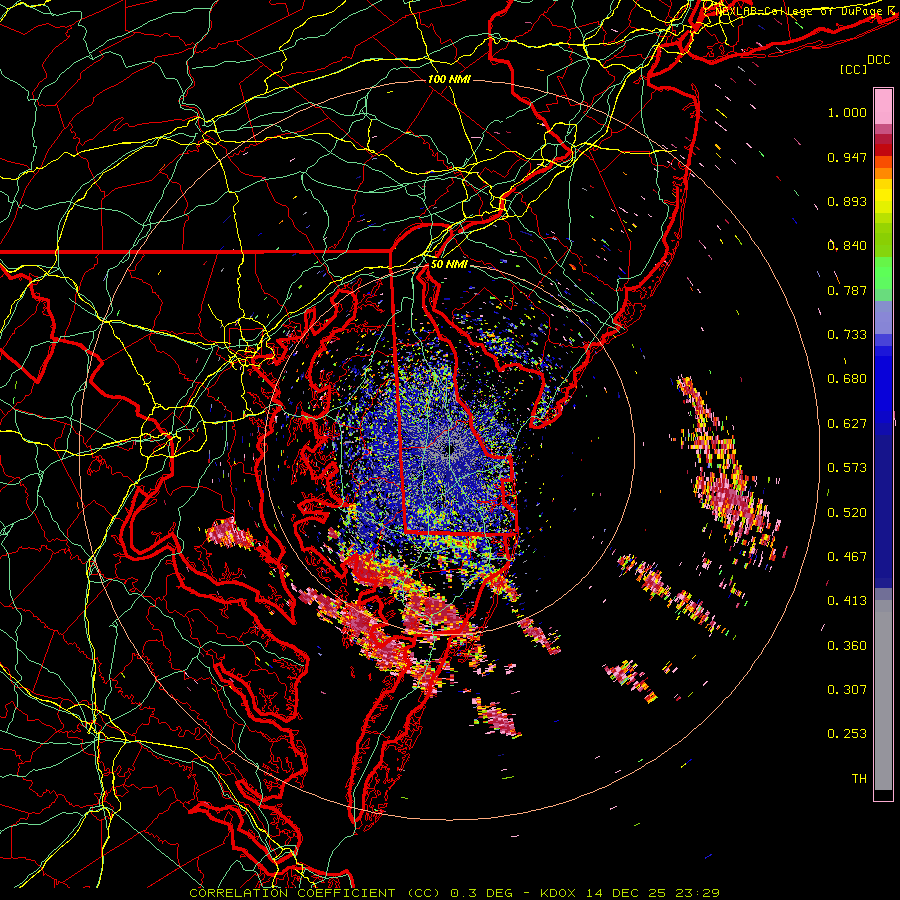The image size is (900, 900).
Task: Click the 100 NMI range ring label
Action: (x=449, y=79)
